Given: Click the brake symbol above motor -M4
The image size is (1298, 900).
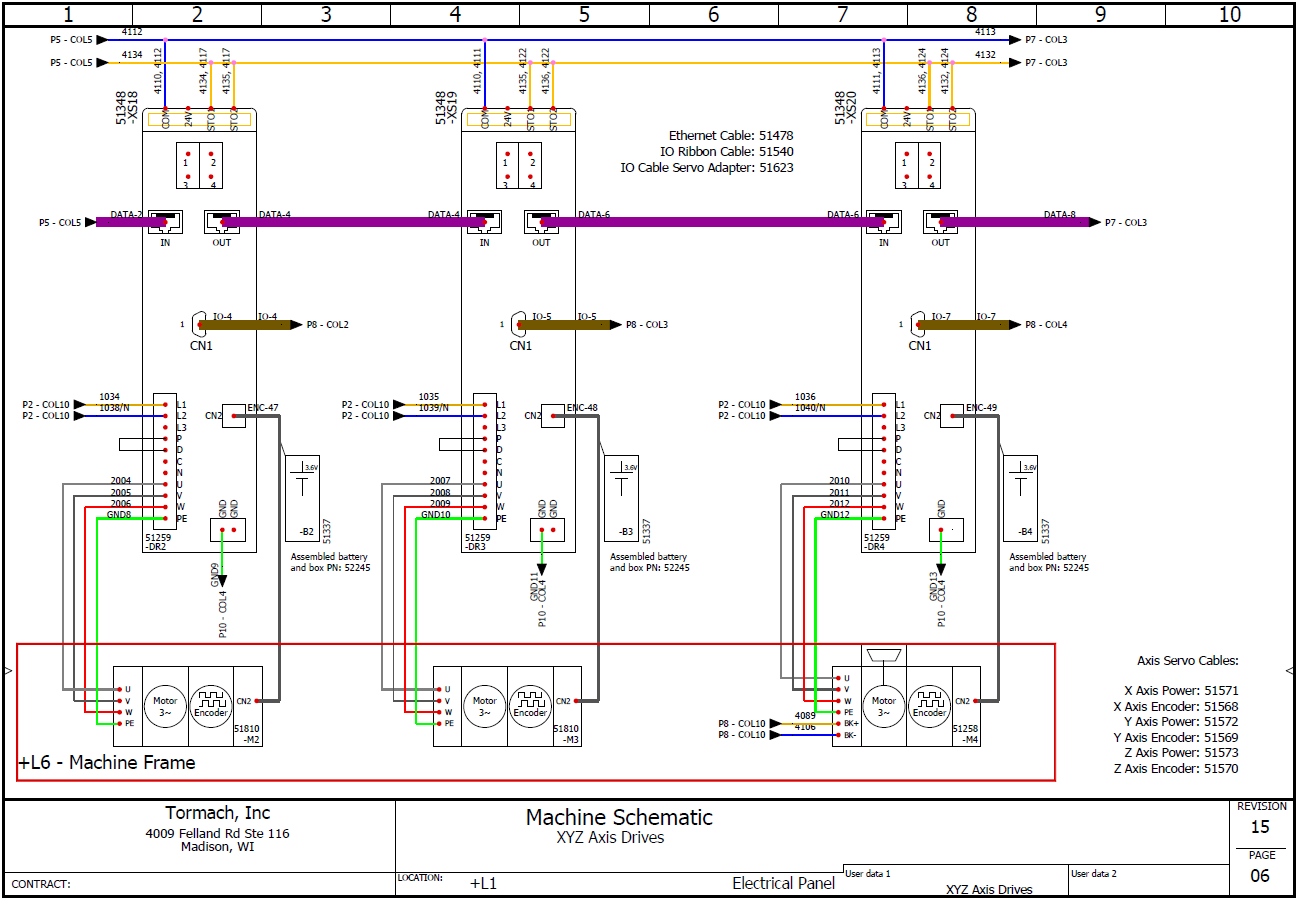Looking at the screenshot, I should tap(884, 656).
